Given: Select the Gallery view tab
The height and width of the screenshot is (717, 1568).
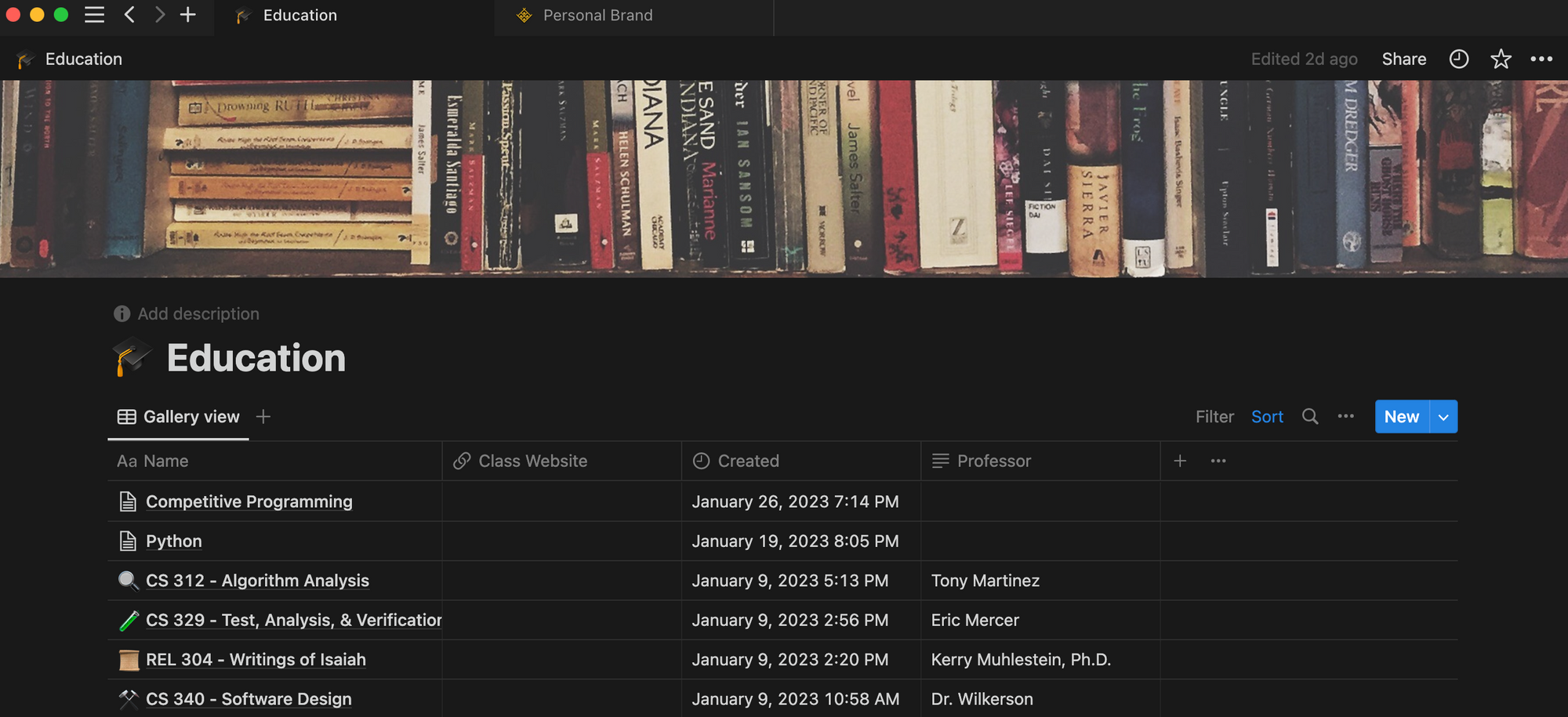Looking at the screenshot, I should [x=179, y=417].
